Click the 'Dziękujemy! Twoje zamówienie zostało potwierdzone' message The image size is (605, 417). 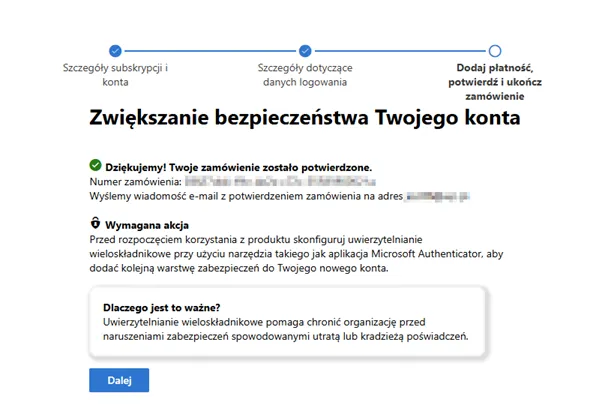click(x=247, y=165)
